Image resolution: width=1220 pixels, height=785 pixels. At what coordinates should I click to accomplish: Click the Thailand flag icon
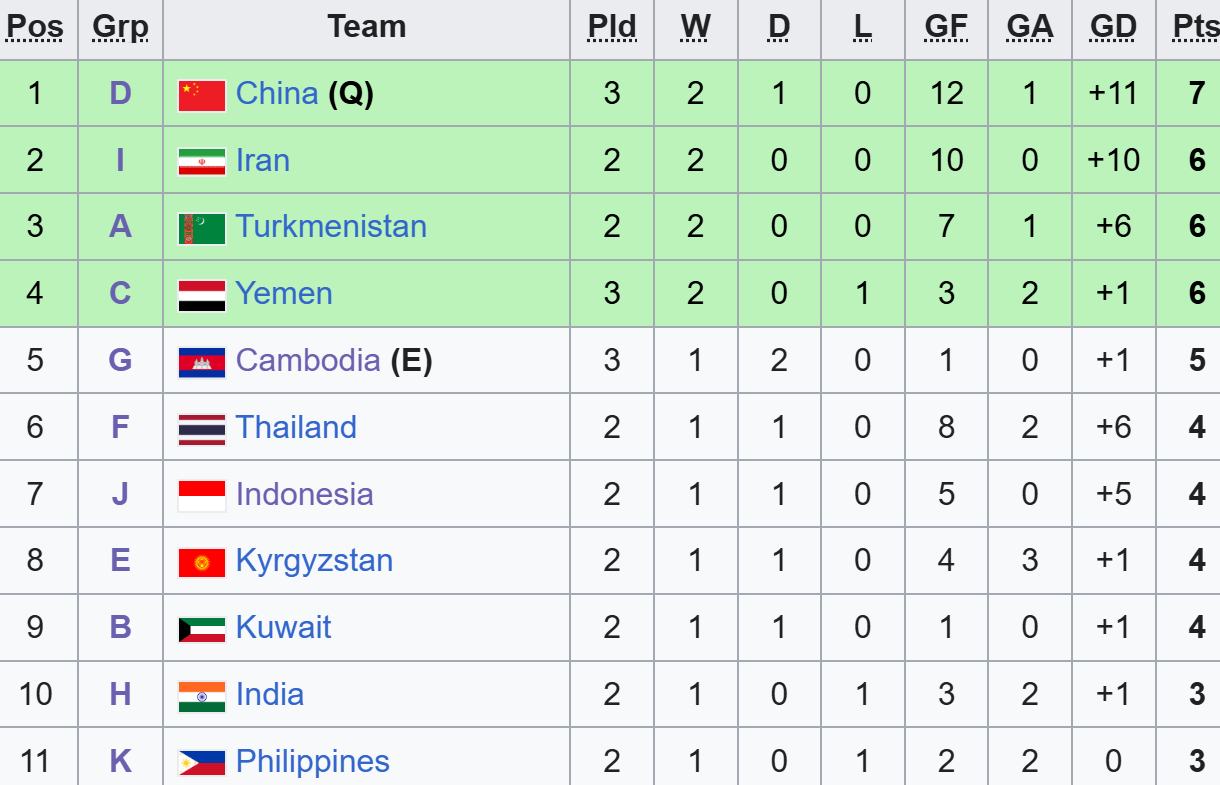coord(202,429)
